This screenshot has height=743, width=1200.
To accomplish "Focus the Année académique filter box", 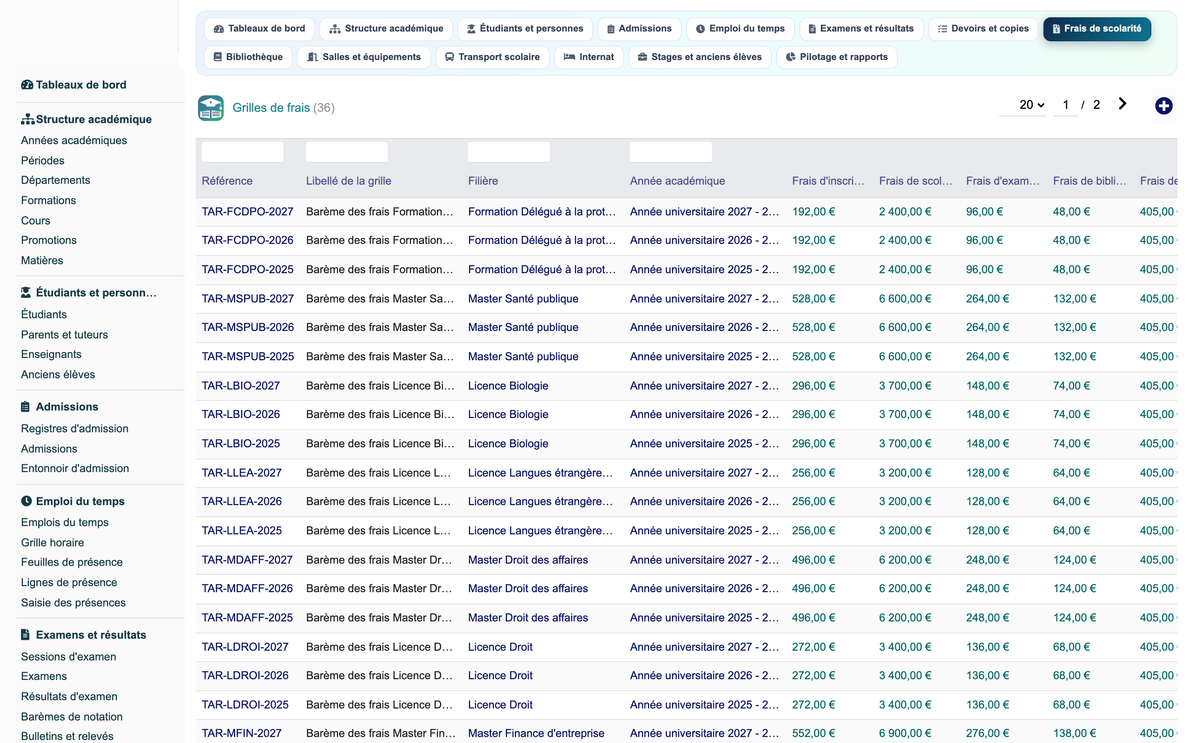I will click(671, 152).
